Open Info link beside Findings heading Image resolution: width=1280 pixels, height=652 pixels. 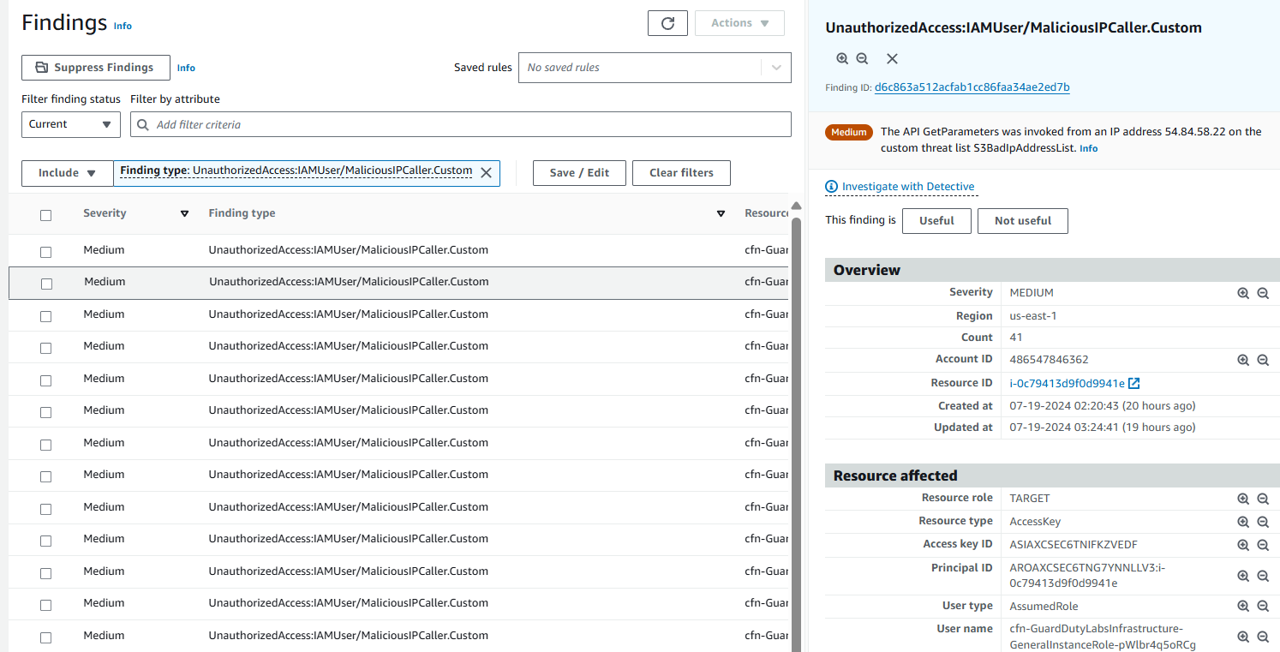[122, 26]
